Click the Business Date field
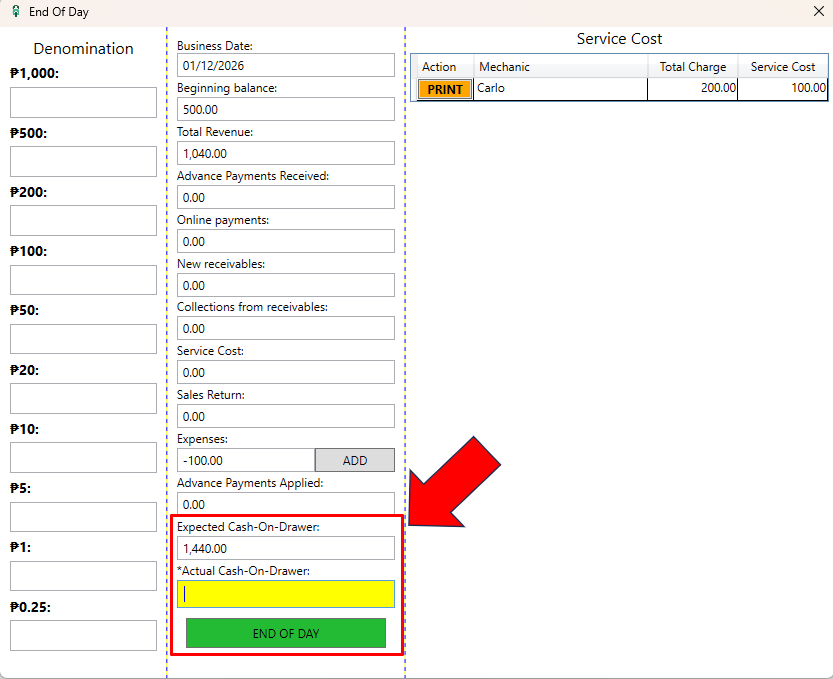833x679 pixels. click(x=285, y=65)
